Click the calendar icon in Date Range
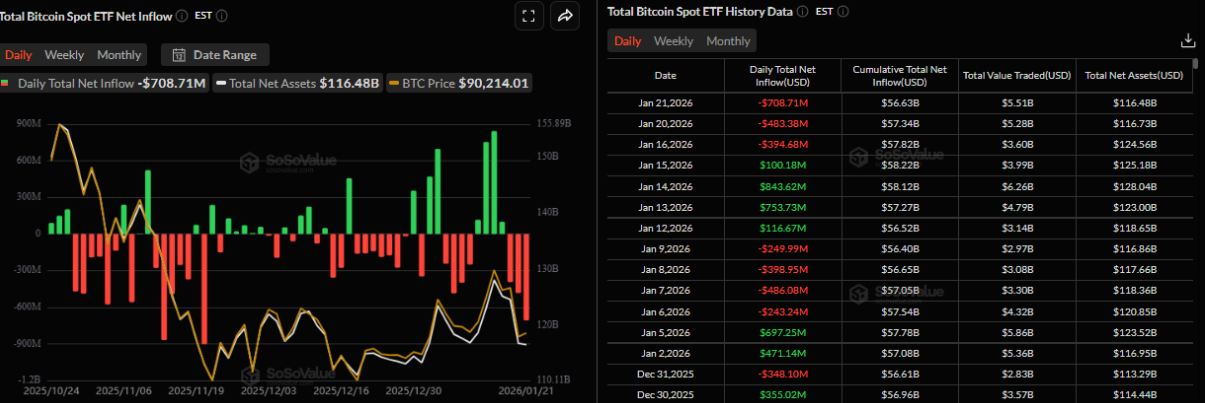The height and width of the screenshot is (403, 1205). pyautogui.click(x=180, y=55)
